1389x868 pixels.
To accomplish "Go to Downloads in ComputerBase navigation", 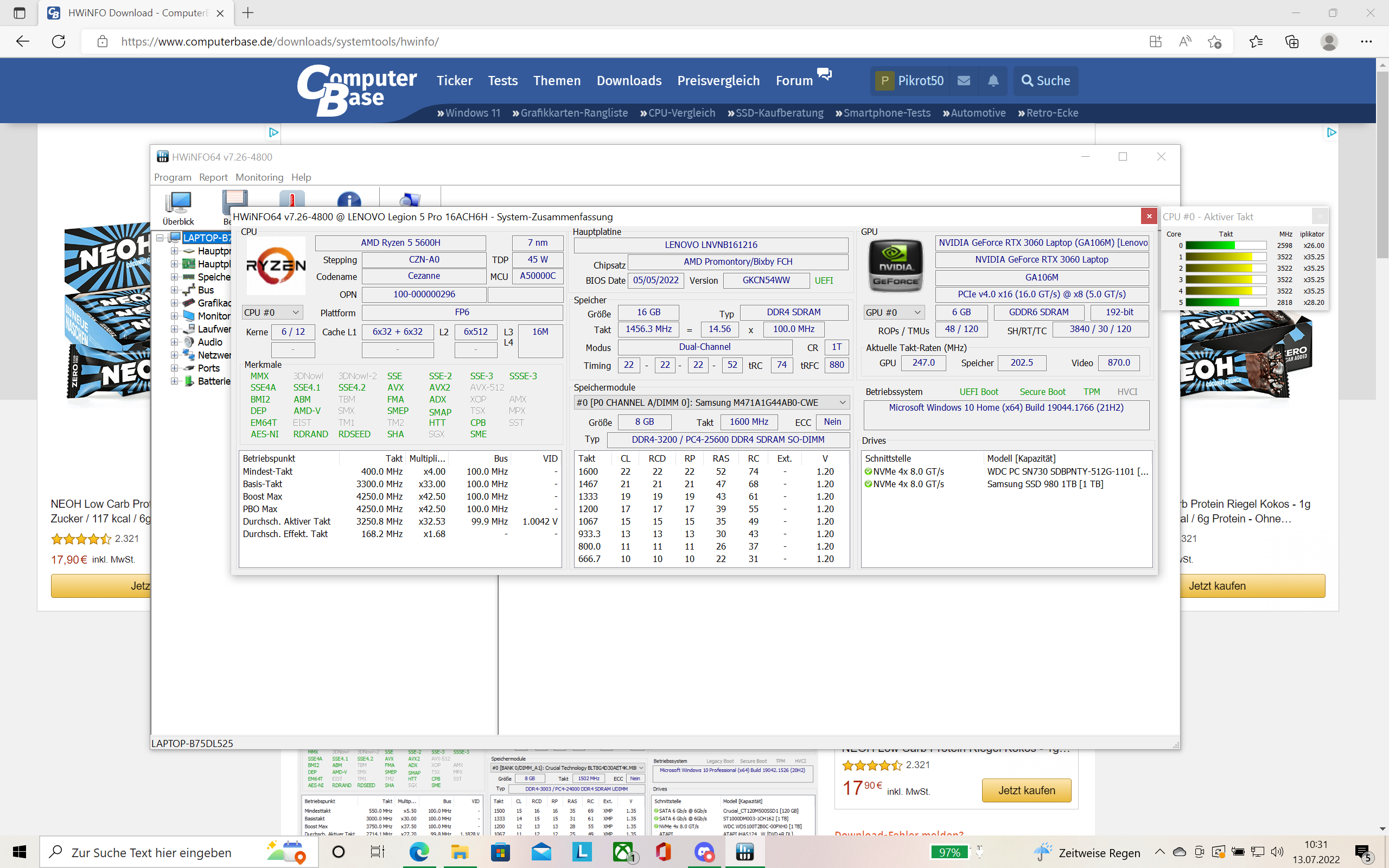I will [628, 80].
